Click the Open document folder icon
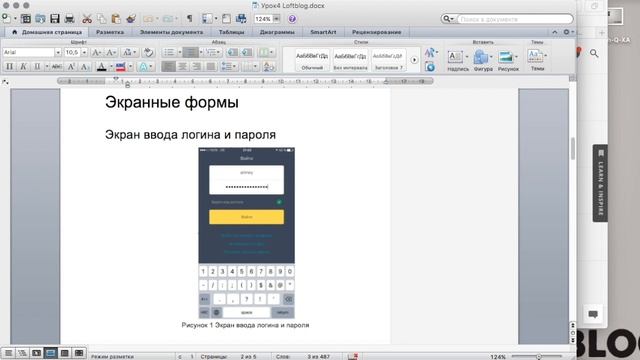Image resolution: width=640 pixels, height=360 pixels. pos(40,19)
